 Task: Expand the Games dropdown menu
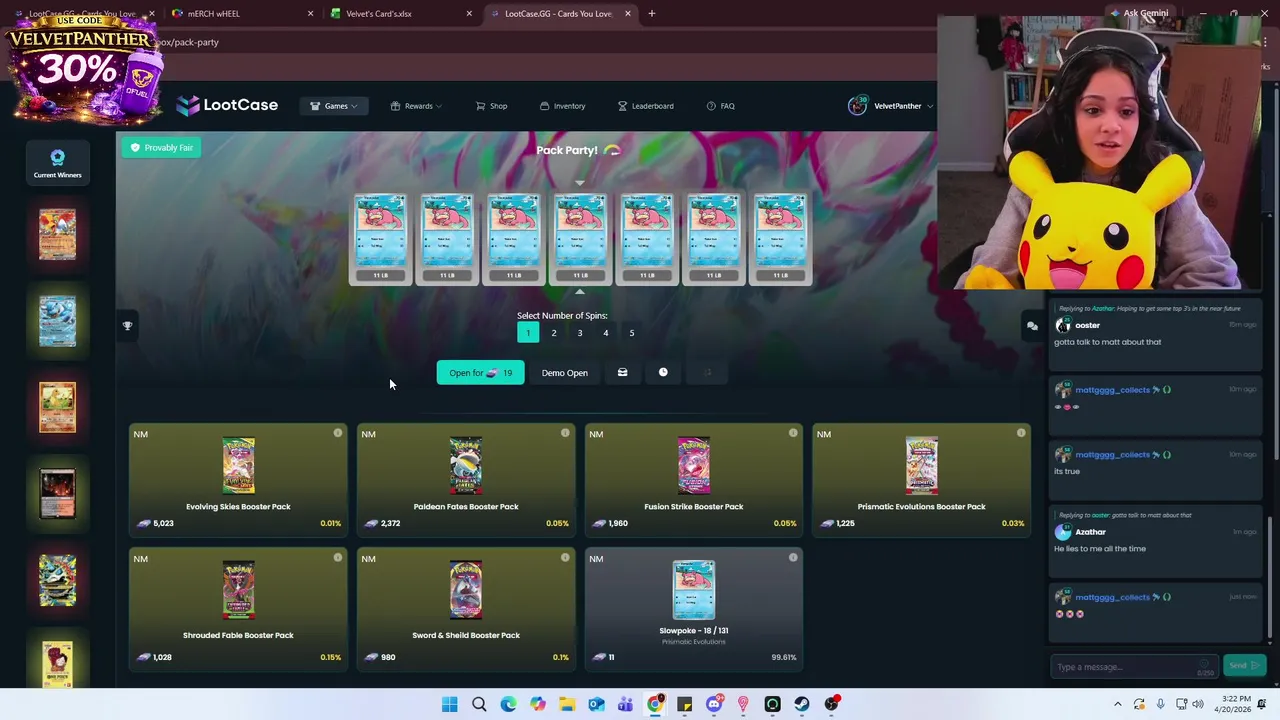coord(334,106)
